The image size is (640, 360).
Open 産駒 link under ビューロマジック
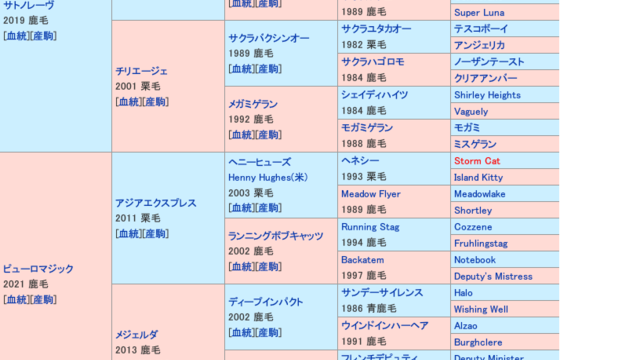(42, 299)
